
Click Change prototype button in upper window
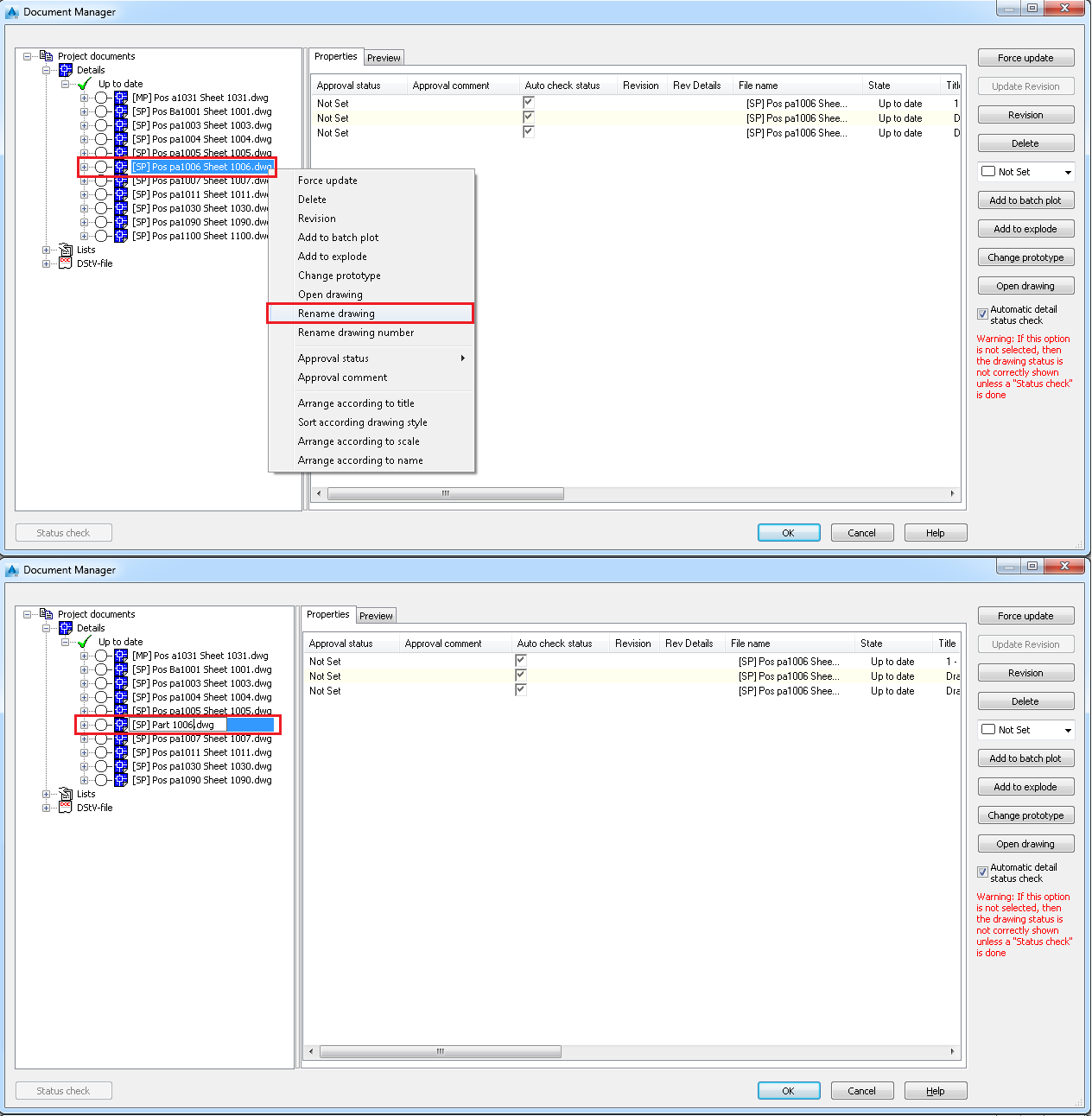(x=1025, y=257)
